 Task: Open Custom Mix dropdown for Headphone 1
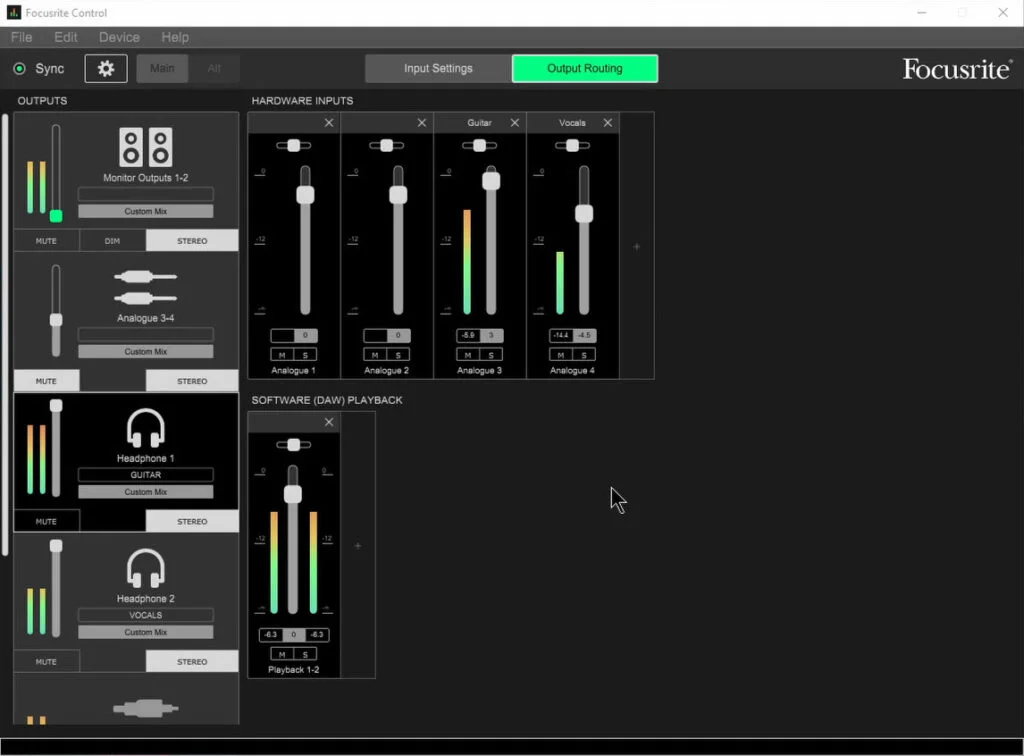click(x=146, y=492)
